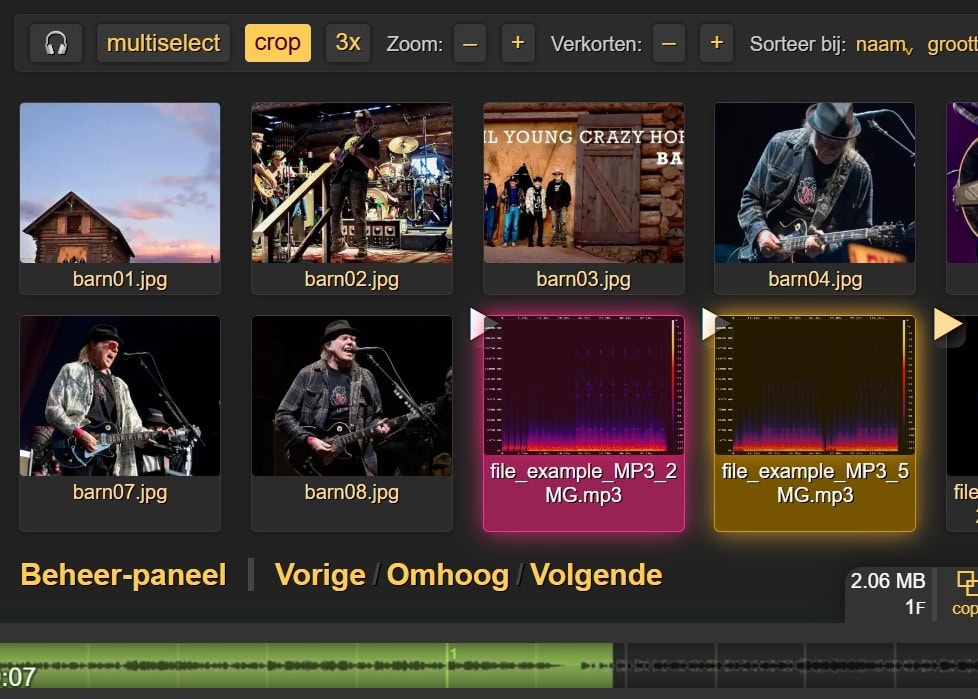Toggle the crop thumbnails option
Viewport: 978px width, 699px height.
(278, 43)
